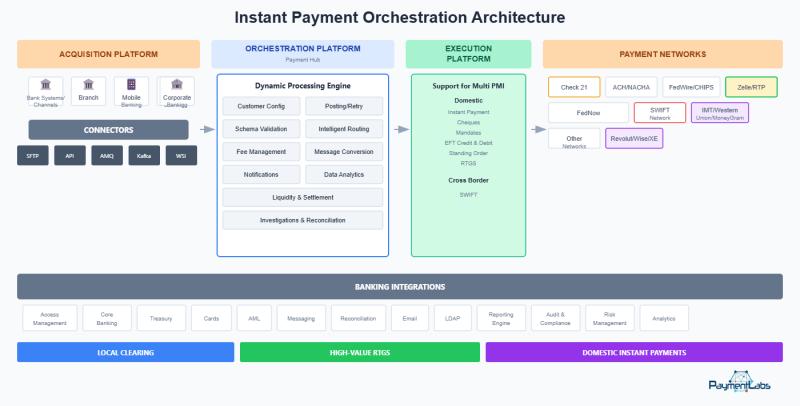The image size is (800, 406).
Task: Select the Intelligent Routing module
Action: pos(344,129)
